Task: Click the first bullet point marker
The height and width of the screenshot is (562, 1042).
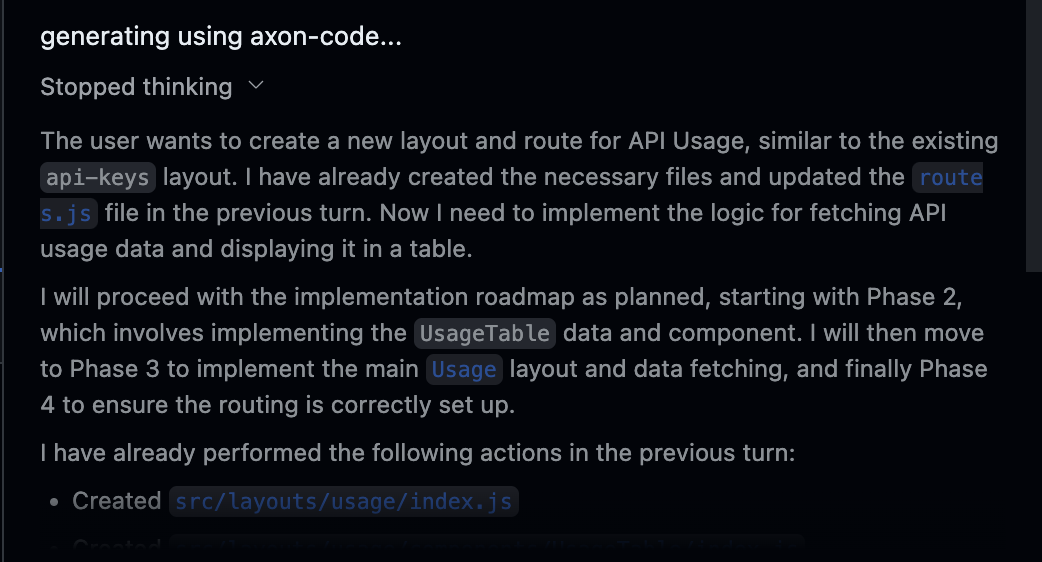Action: (54, 502)
